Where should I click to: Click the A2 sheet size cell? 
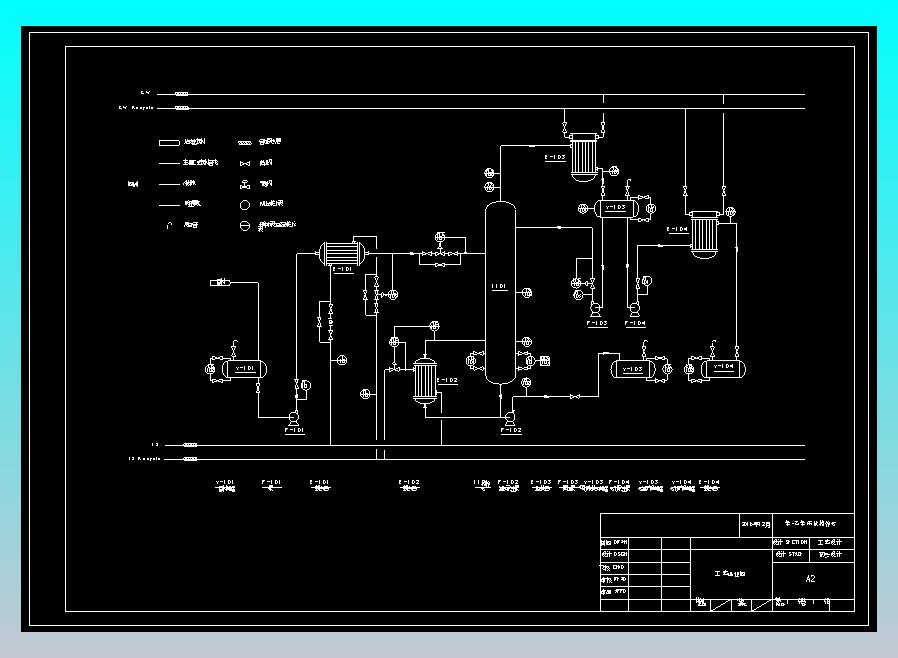point(810,579)
